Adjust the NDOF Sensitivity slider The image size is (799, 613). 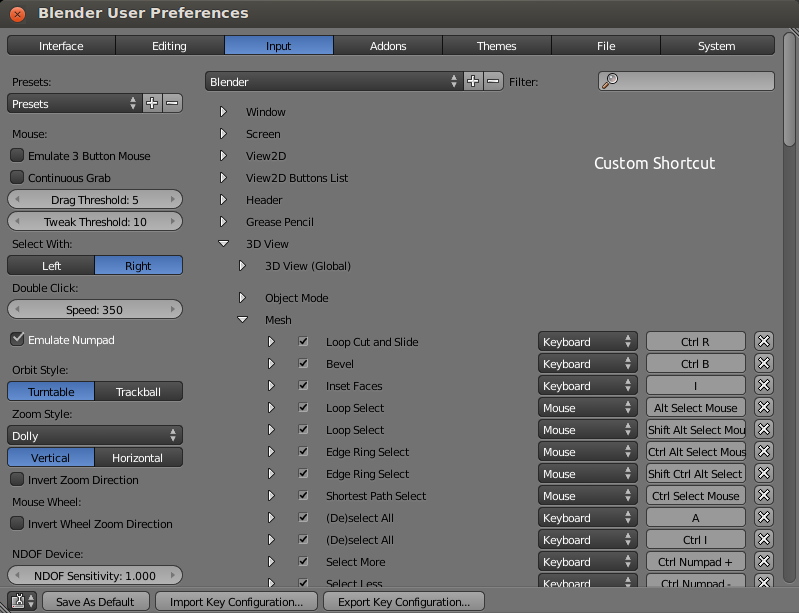(95, 575)
